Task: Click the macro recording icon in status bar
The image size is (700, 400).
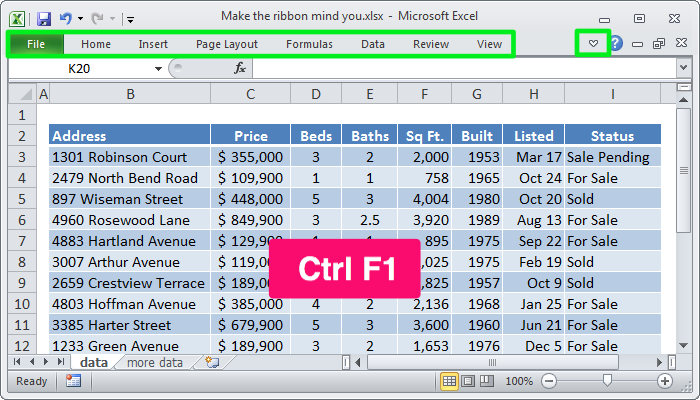Action: pos(74,381)
